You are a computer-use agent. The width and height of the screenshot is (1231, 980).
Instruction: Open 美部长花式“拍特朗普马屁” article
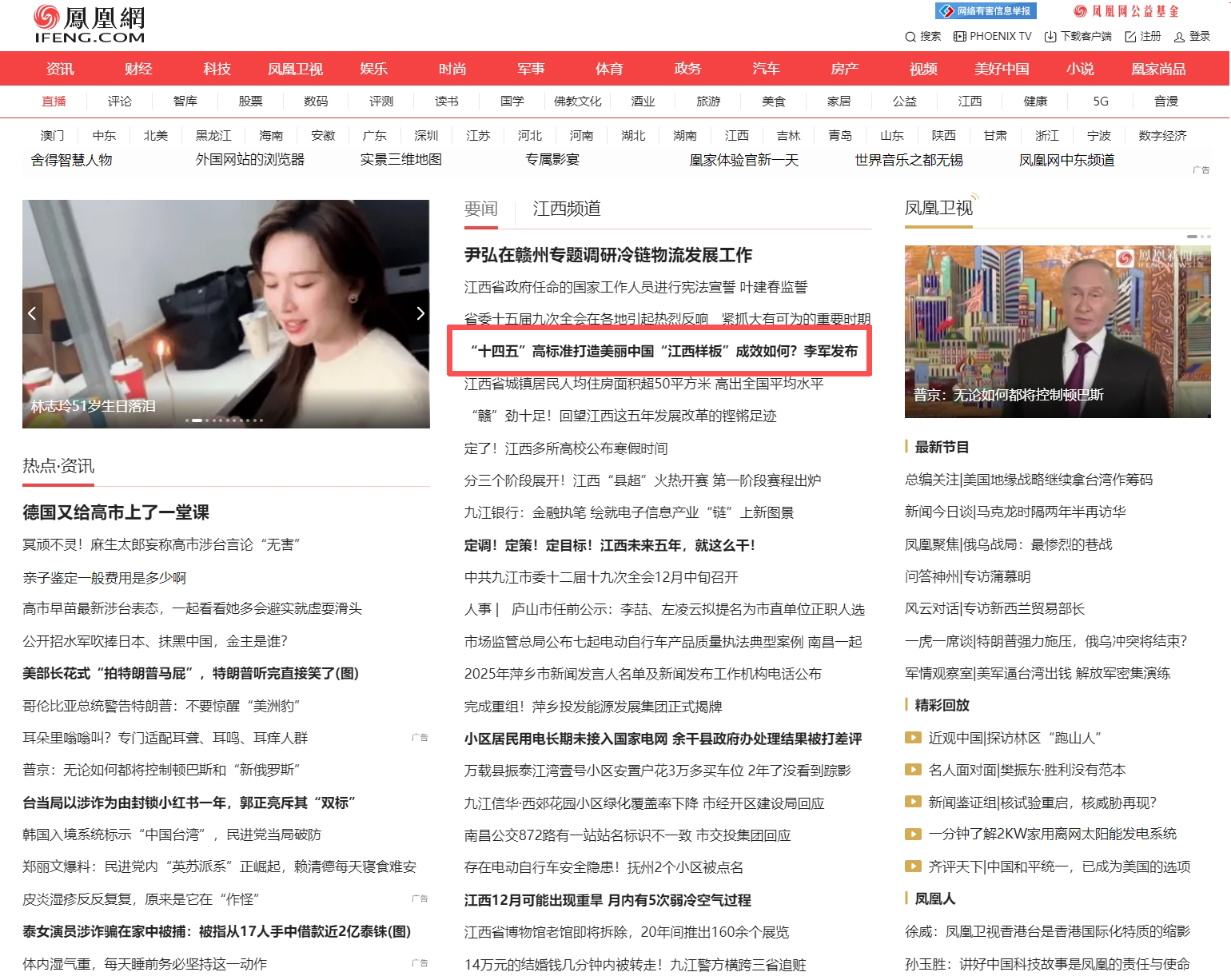pyautogui.click(x=190, y=674)
